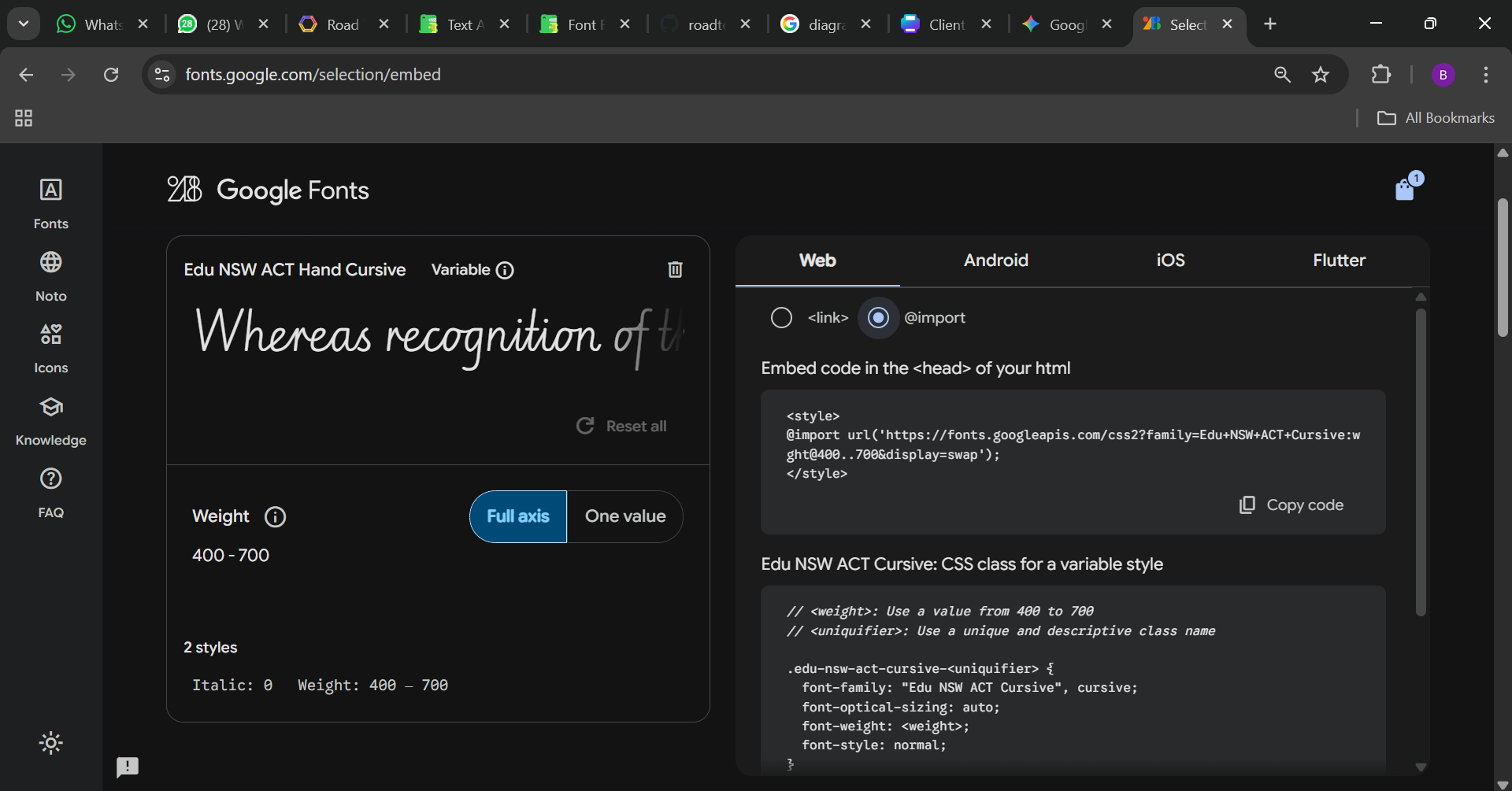This screenshot has width=1512, height=791.
Task: Copy the embed code
Action: pyautogui.click(x=1291, y=505)
